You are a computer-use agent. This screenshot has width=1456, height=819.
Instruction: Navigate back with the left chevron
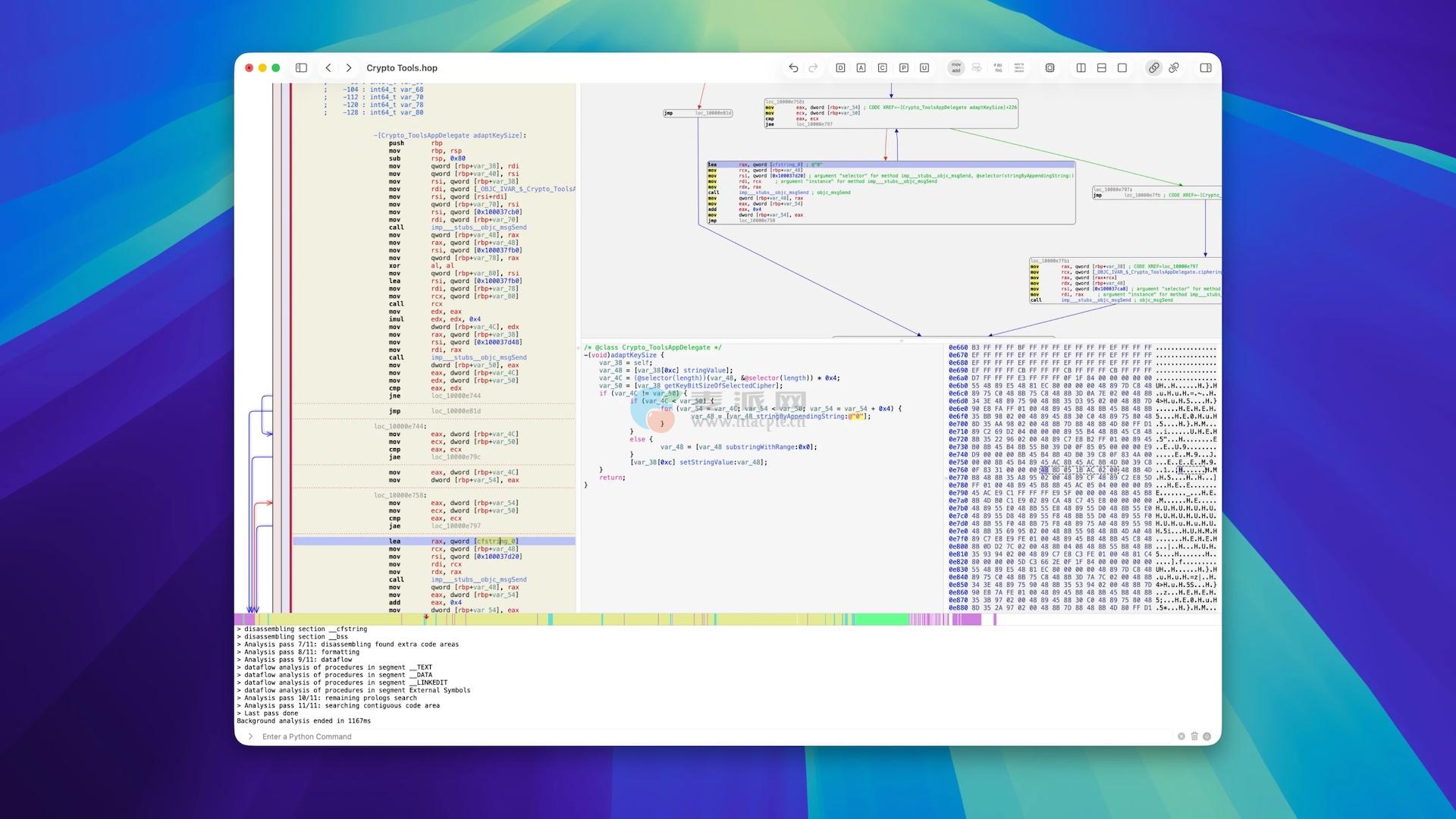328,68
